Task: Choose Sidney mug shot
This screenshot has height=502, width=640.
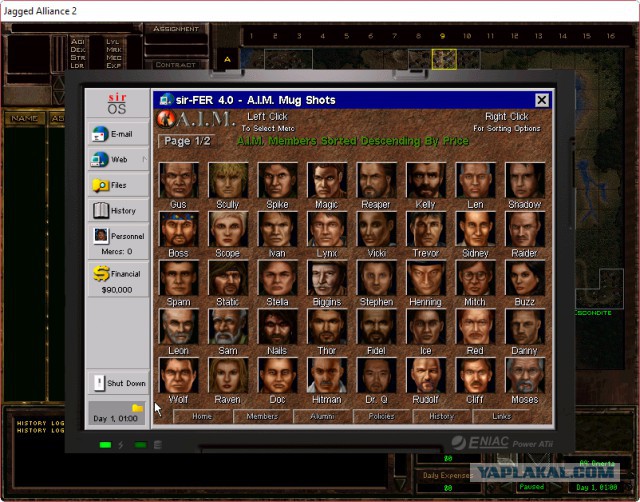Action: [475, 229]
